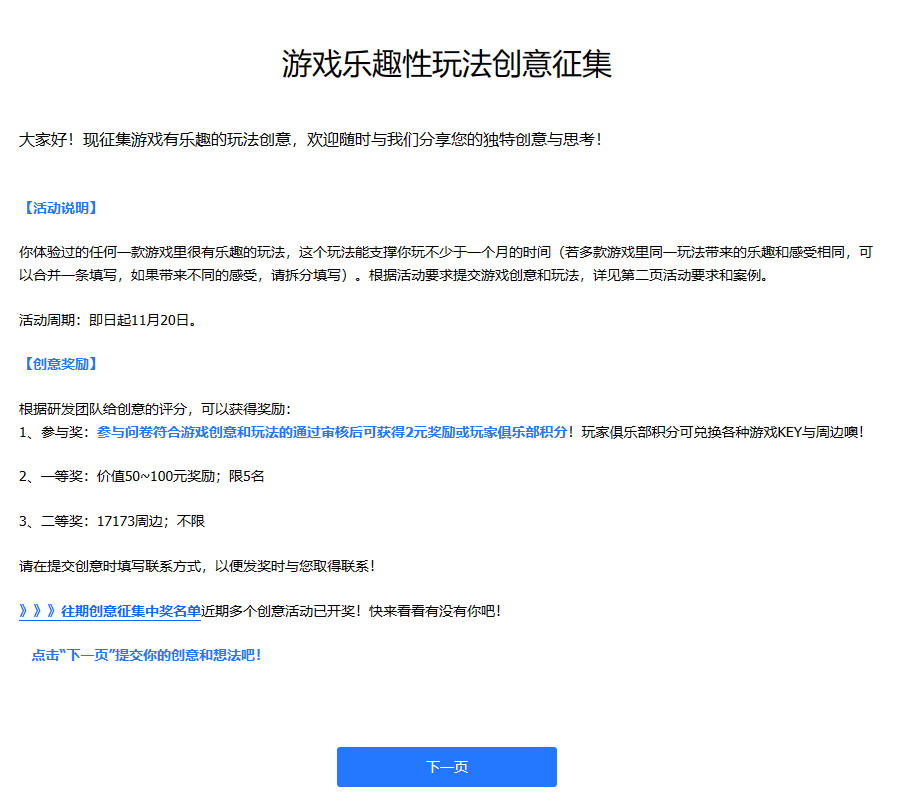The height and width of the screenshot is (807, 917).
Task: Click the 活动周期：即日起11月20日 line
Action: coord(108,320)
